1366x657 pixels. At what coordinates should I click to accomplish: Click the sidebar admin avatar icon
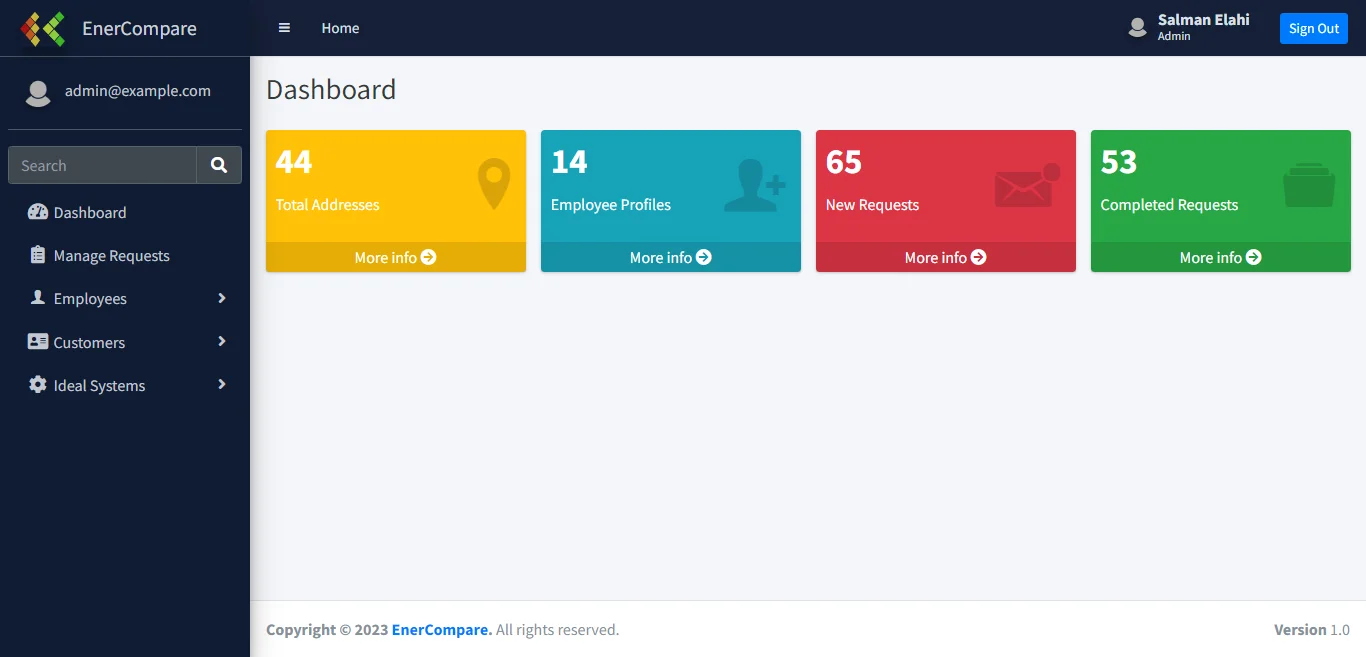(38, 92)
